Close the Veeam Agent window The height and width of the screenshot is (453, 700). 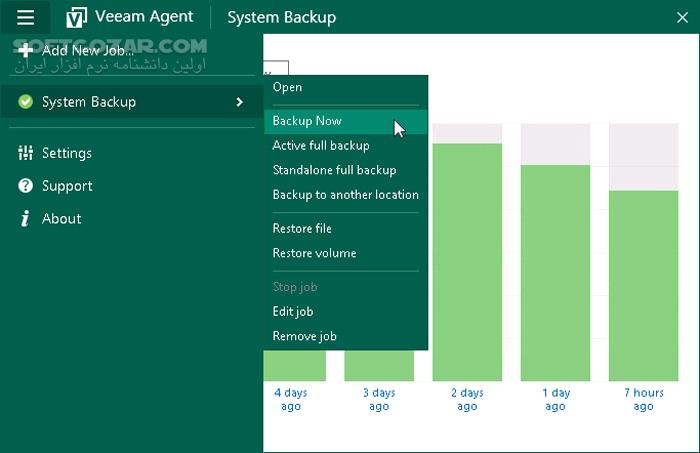682,18
